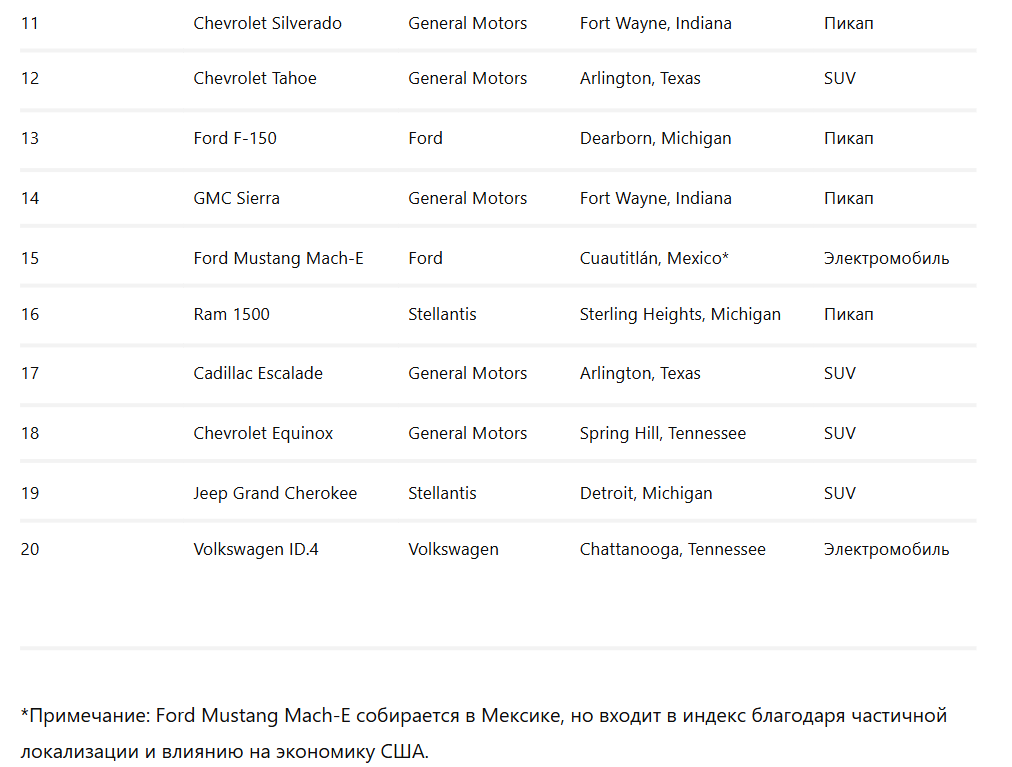Select Detroit, Michigan plant cell
This screenshot has height=767, width=1012.
pos(645,493)
